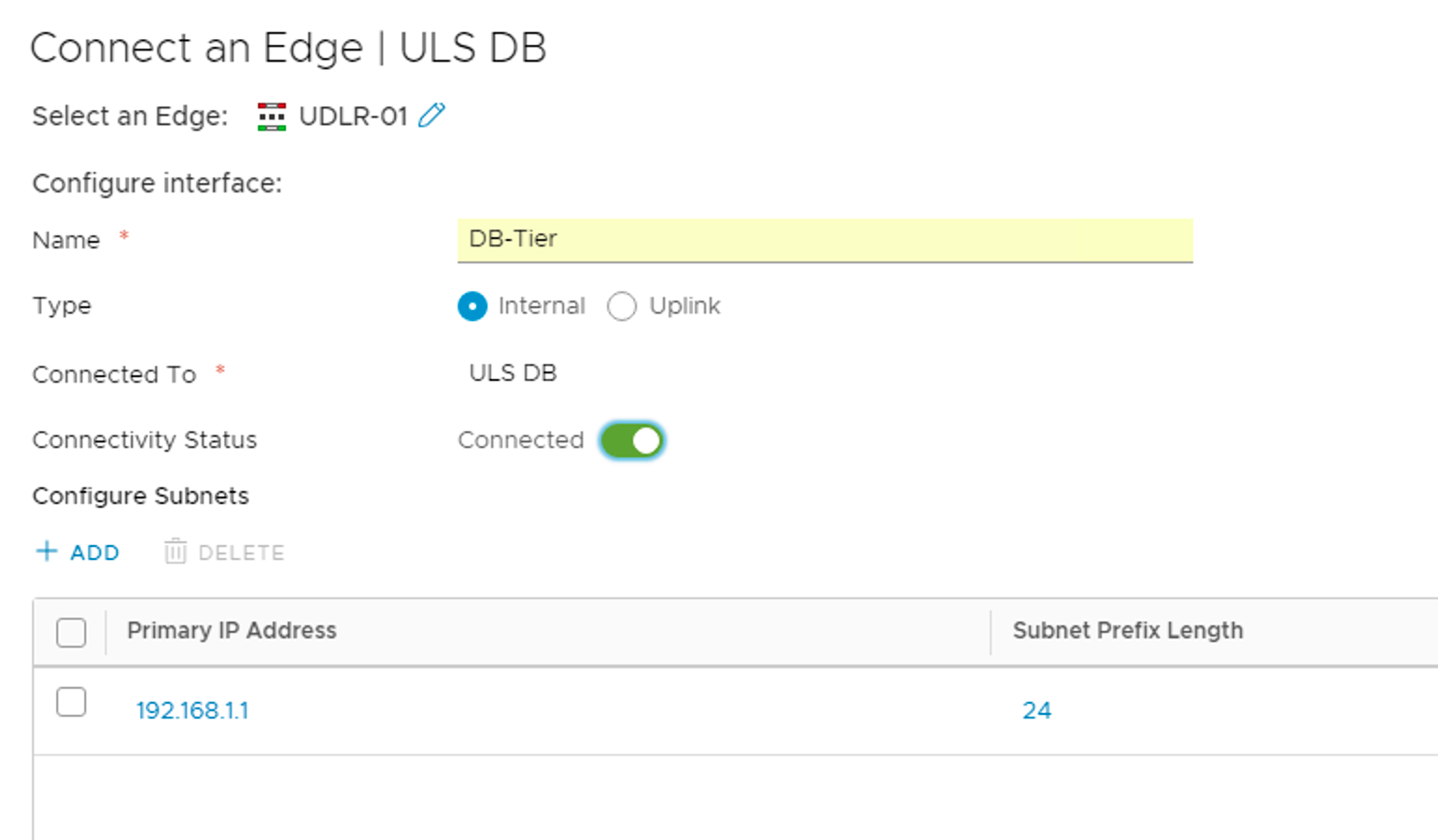Click the Configure Subnets section heading
This screenshot has width=1438, height=840.
(x=141, y=496)
